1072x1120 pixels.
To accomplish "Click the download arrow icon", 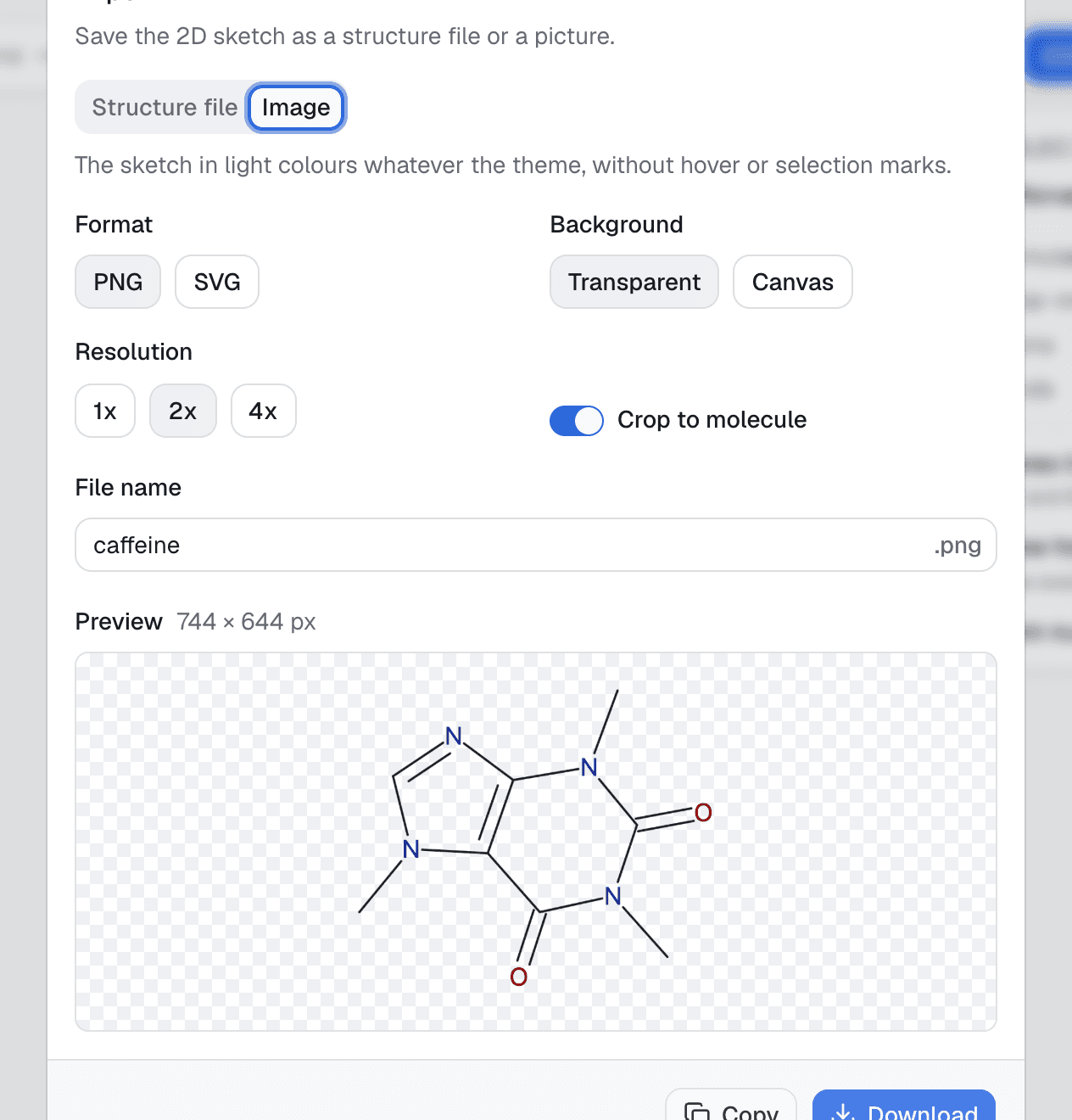I will 844,1112.
